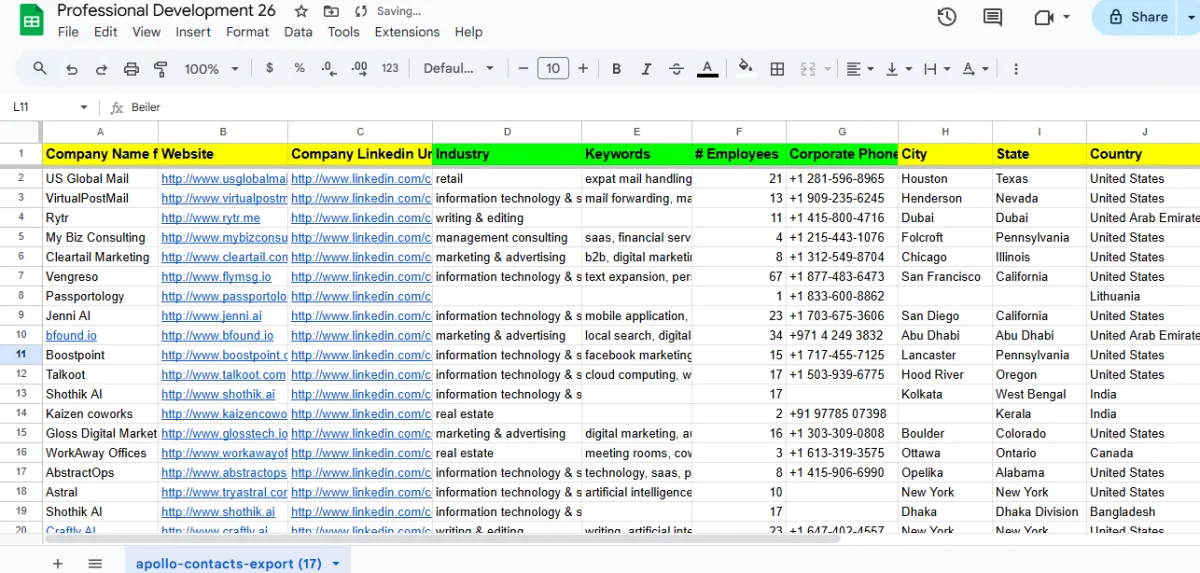Select the paint format roller

pos(161,69)
